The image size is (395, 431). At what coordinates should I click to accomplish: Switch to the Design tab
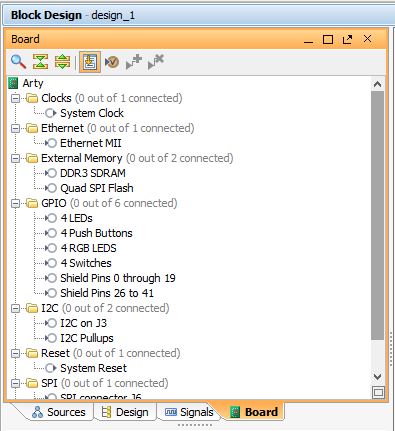point(125,412)
